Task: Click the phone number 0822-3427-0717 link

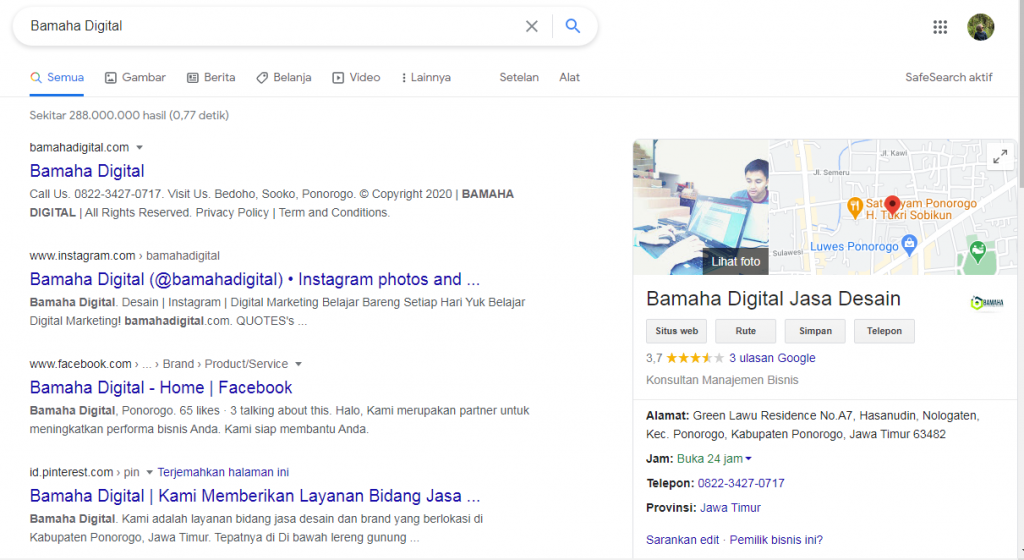Action: pos(741,484)
